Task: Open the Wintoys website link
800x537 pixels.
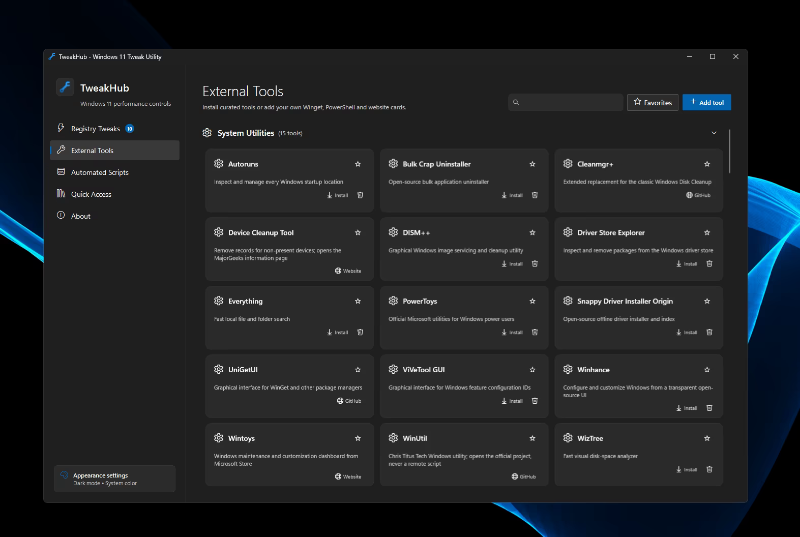Action: [x=348, y=477]
